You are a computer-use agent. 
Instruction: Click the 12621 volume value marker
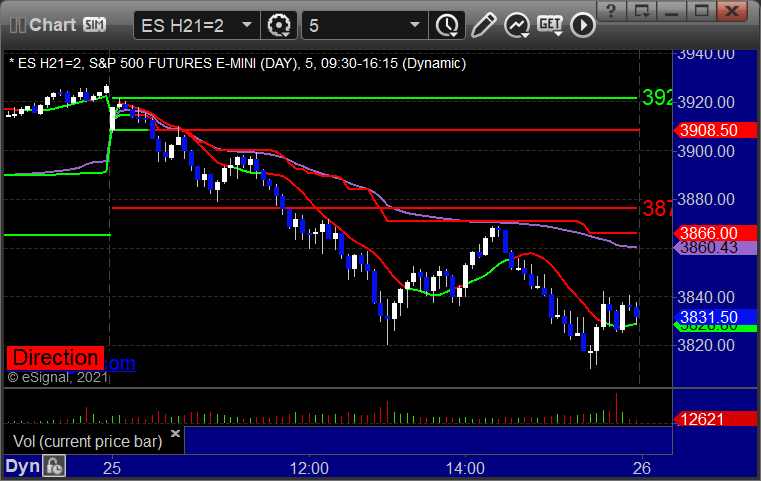click(x=715, y=419)
